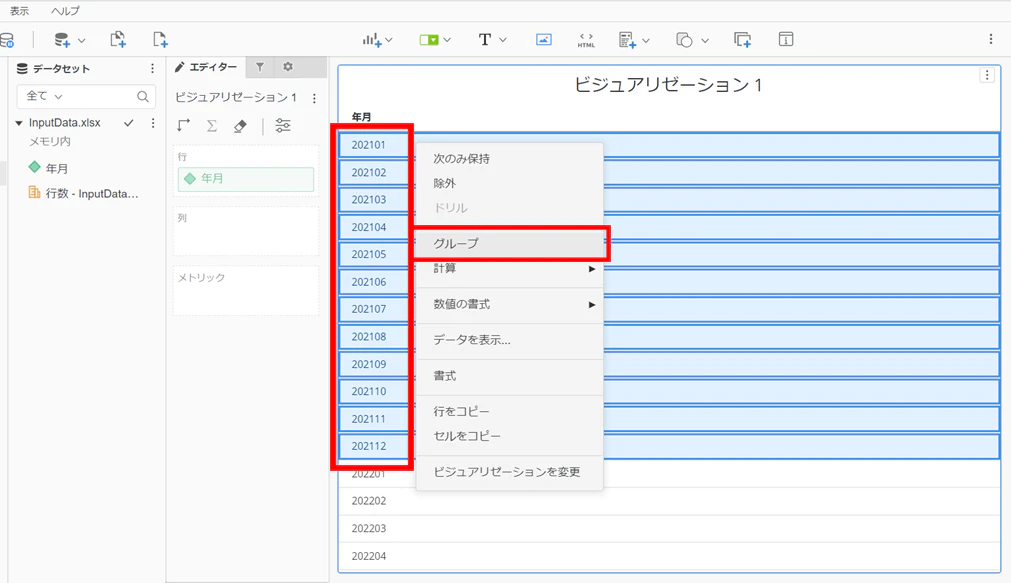Screen dimensions: 1011x583
Task: Click the ビジュアリゼーション 1 title
Action: coord(669,84)
